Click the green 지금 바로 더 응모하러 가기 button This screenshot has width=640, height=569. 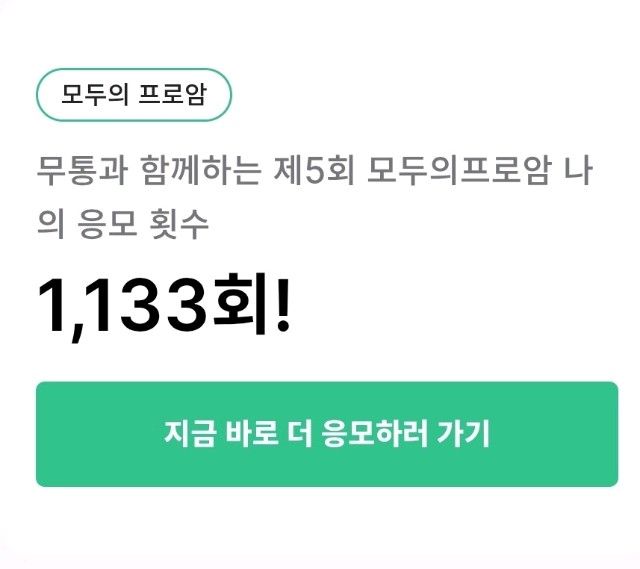coord(327,434)
